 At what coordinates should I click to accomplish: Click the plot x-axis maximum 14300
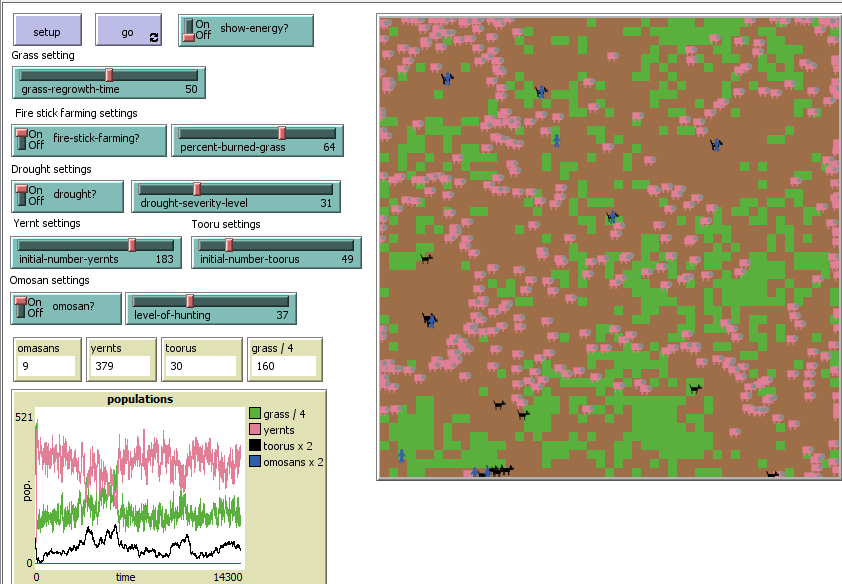pyautogui.click(x=228, y=577)
